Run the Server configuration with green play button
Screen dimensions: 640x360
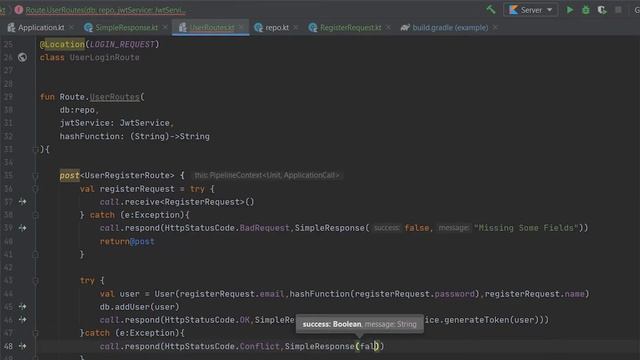coord(570,10)
